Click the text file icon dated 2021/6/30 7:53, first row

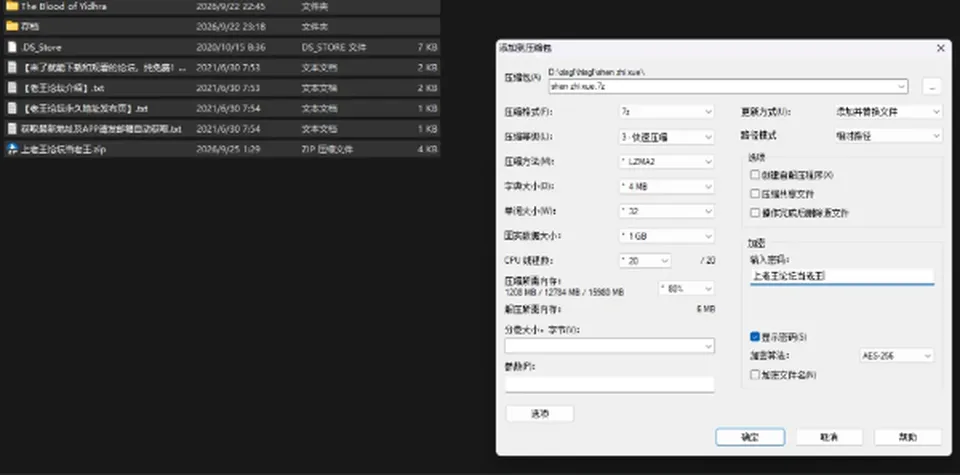pyautogui.click(x=12, y=67)
